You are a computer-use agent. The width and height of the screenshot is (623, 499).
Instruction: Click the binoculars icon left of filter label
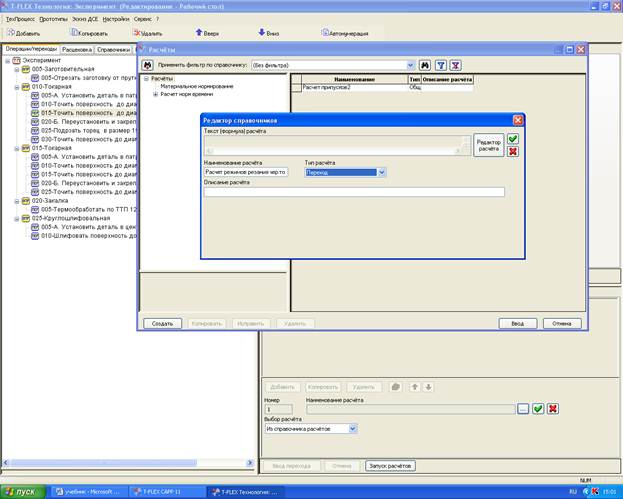[x=148, y=65]
